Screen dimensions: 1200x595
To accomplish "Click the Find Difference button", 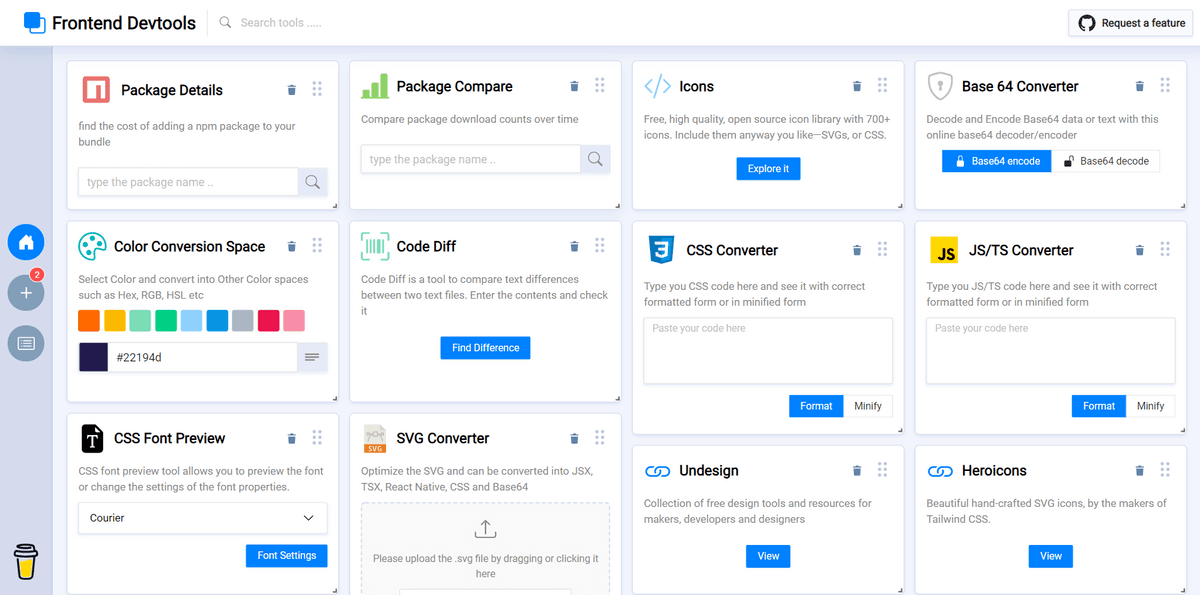I will [485, 348].
